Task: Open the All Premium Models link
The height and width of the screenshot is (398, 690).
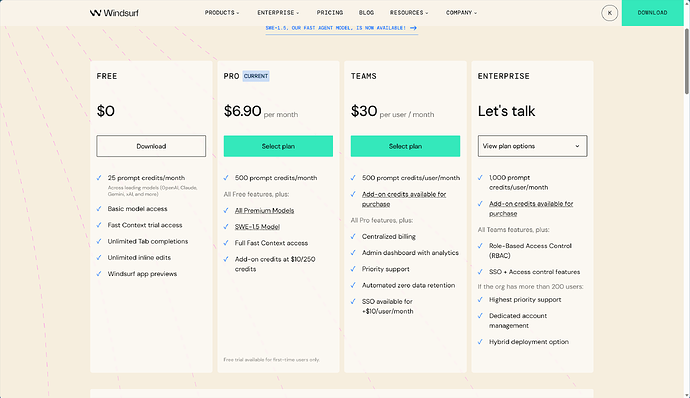Action: point(264,210)
